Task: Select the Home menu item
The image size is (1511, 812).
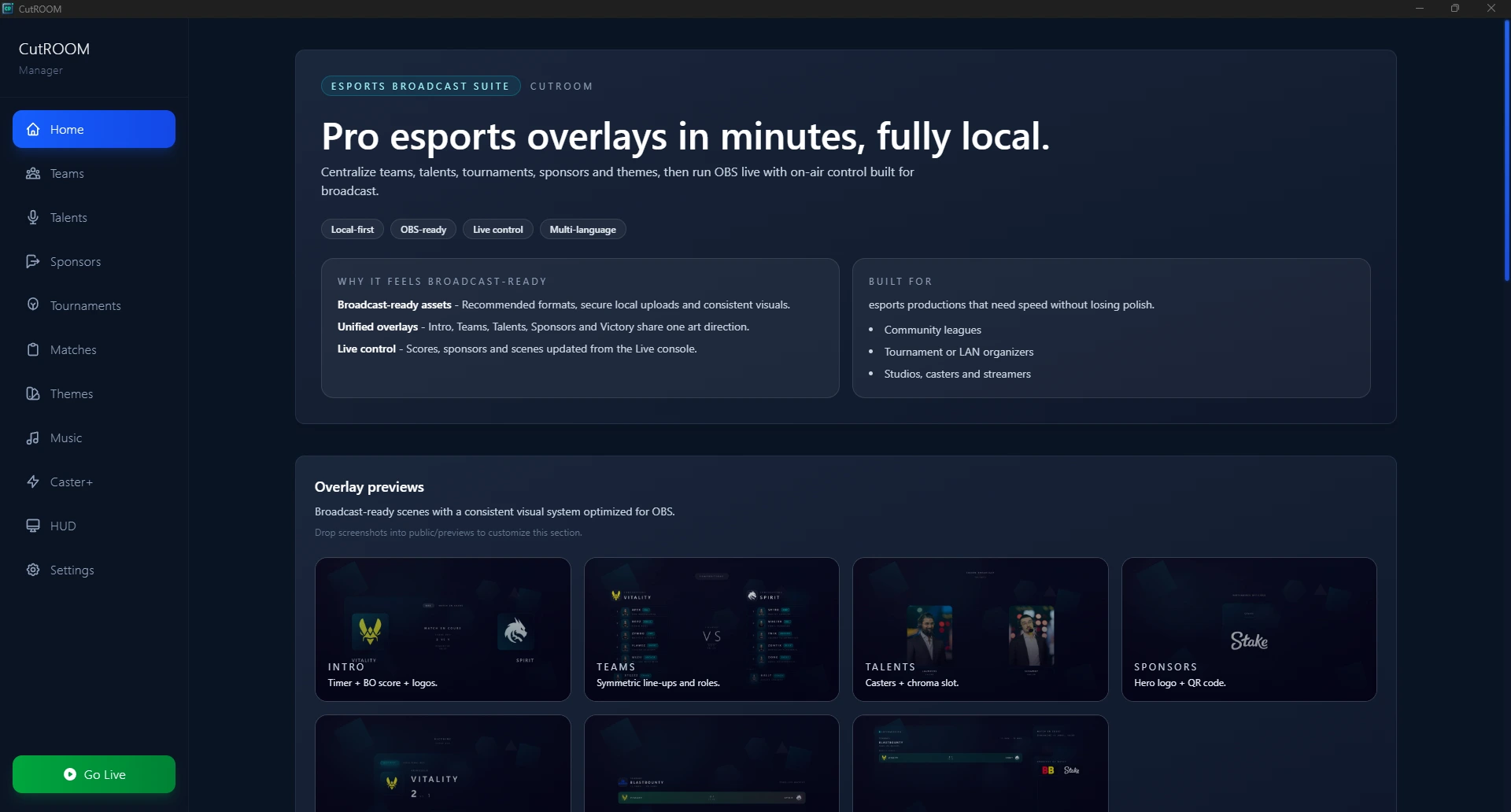Action: [x=94, y=129]
